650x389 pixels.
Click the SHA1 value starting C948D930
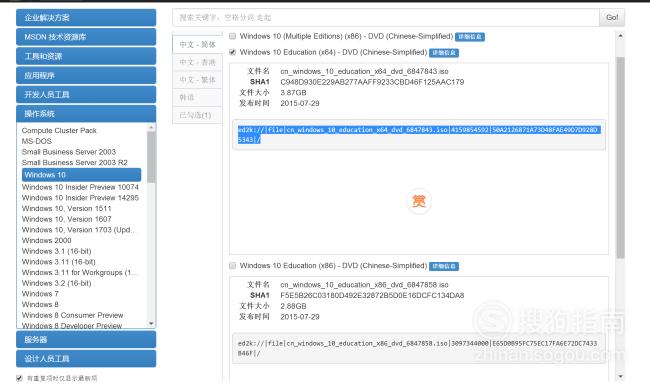coord(372,82)
